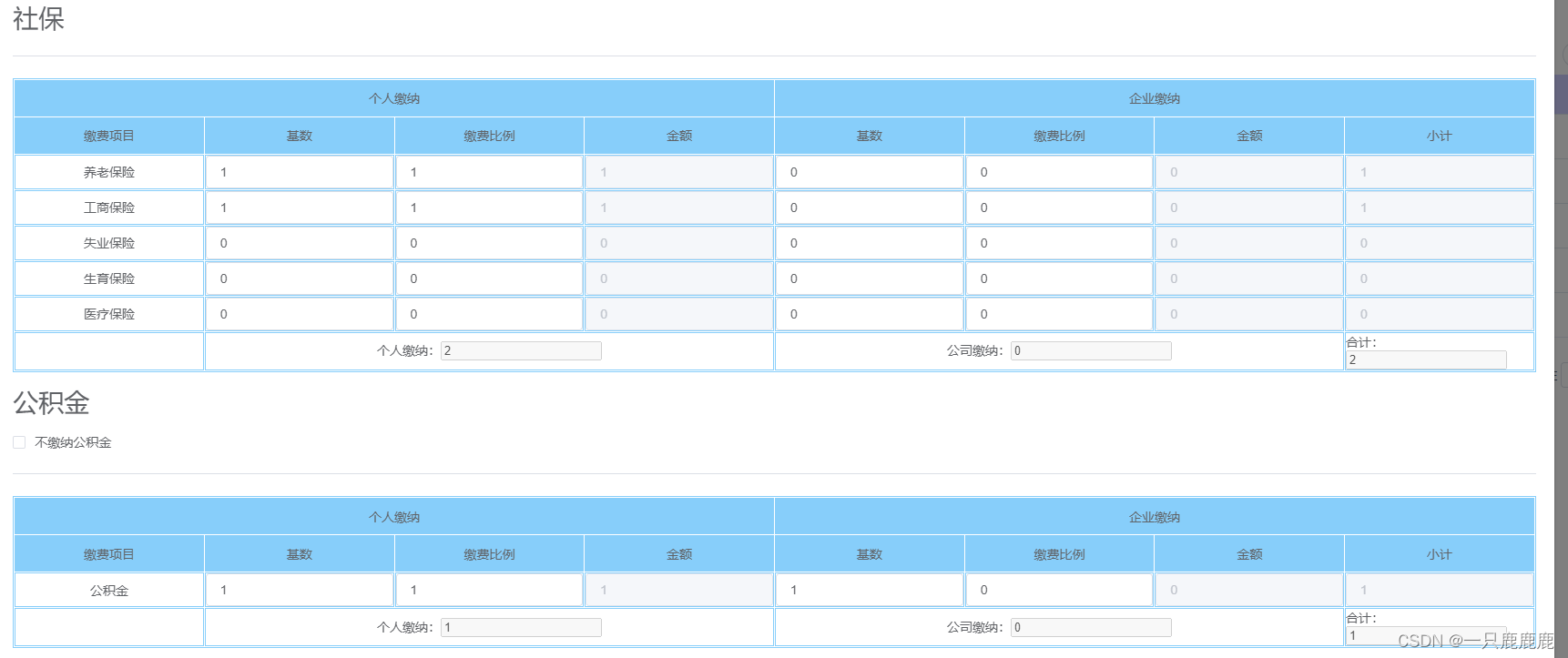Screen dimensions: 1568x658
Task: Select the 医疗保险 row label
Action: point(109,314)
